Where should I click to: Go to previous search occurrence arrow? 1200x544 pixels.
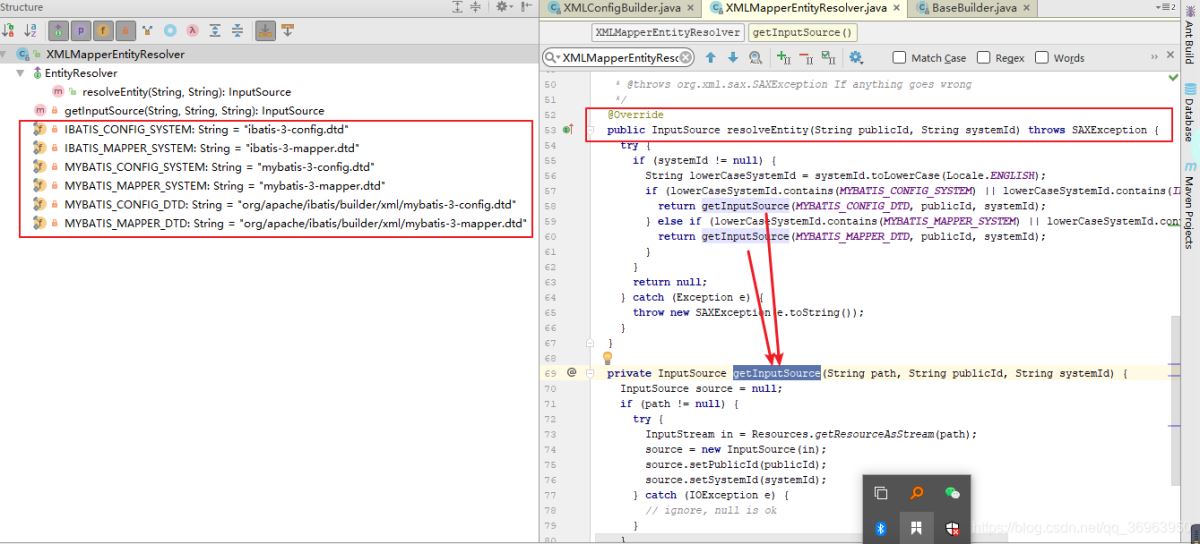coord(711,58)
